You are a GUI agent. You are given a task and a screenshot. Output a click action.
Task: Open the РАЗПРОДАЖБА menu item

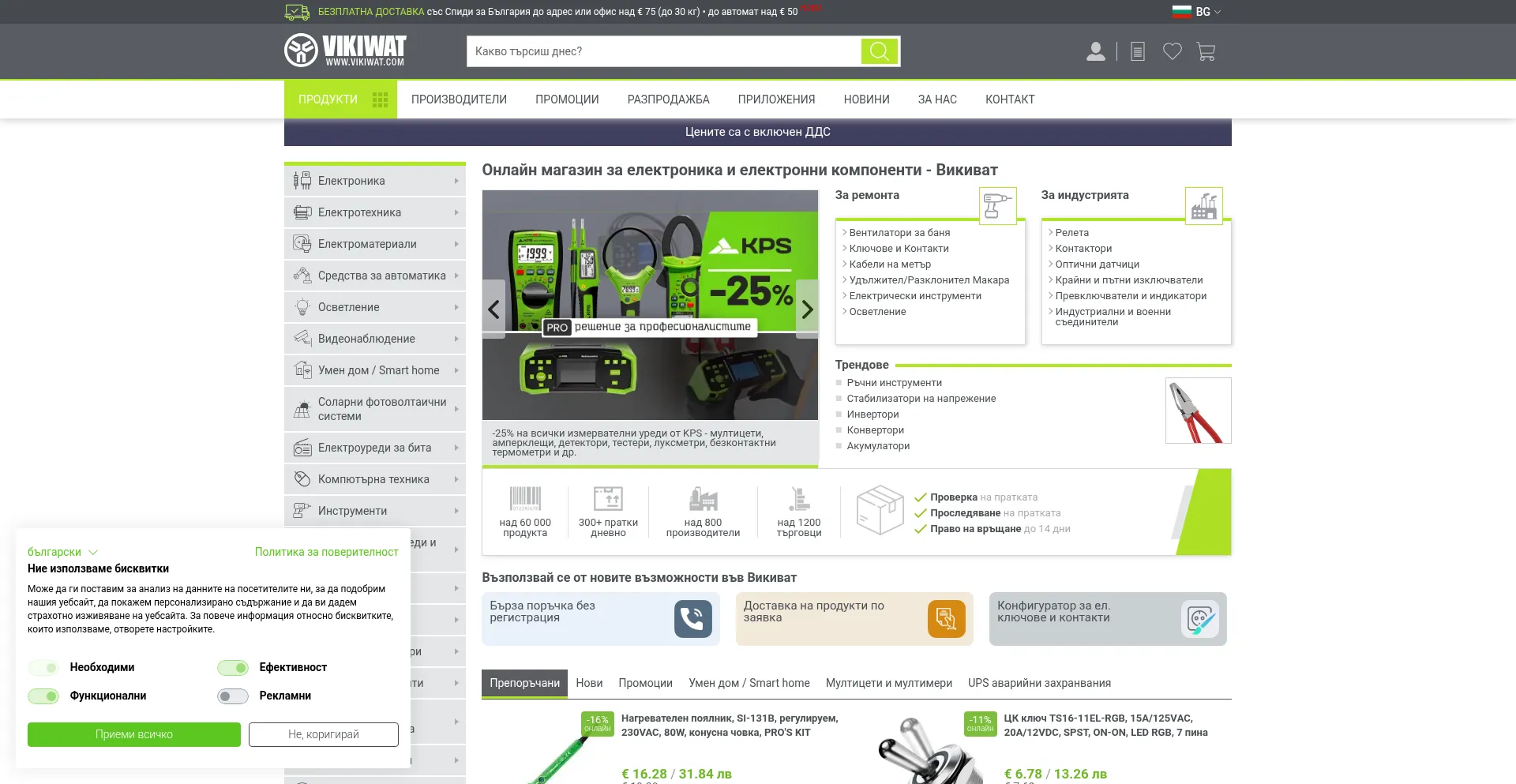coord(668,99)
